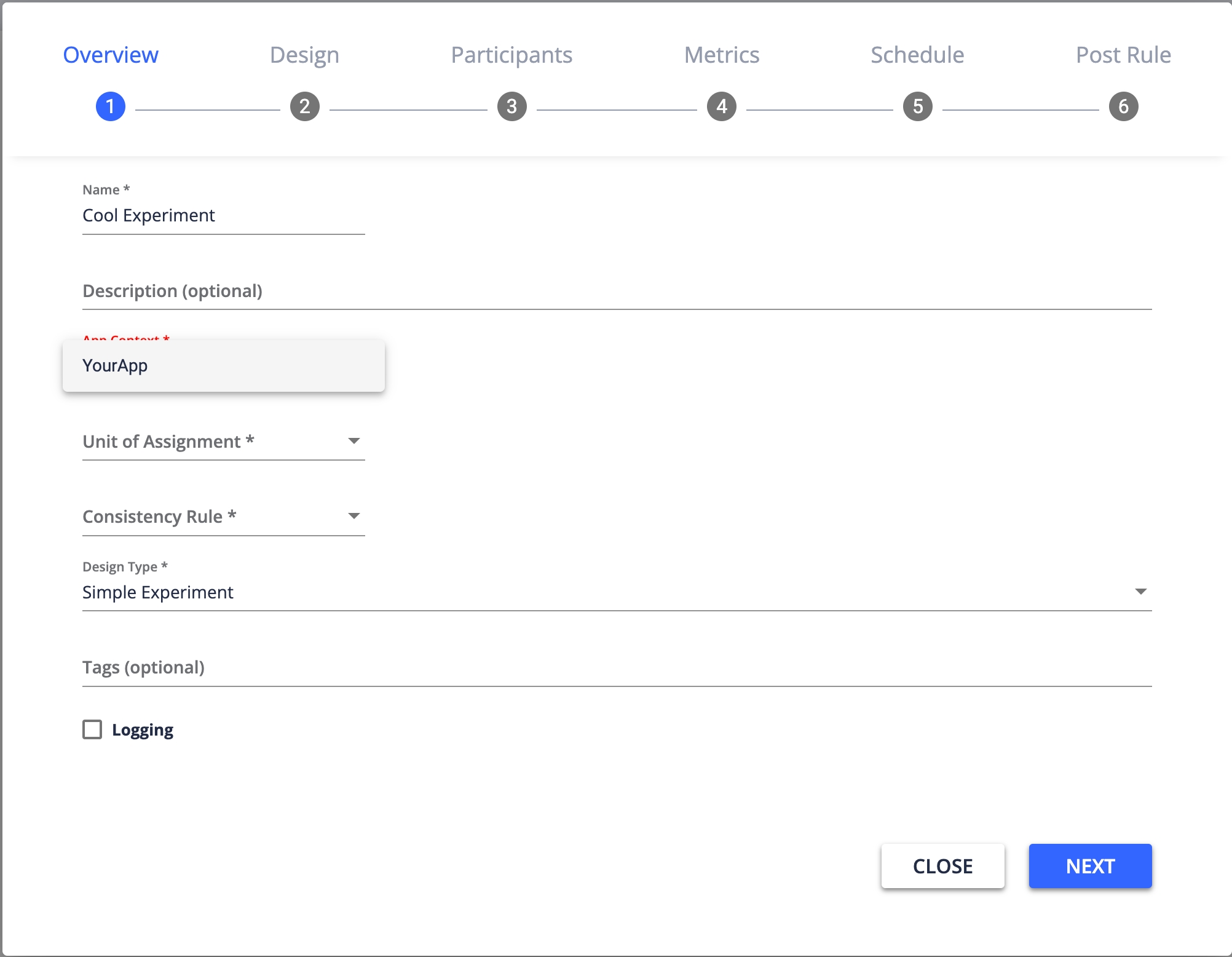Select the Post Rule step label
This screenshot has height=957, width=1232.
[x=1123, y=55]
